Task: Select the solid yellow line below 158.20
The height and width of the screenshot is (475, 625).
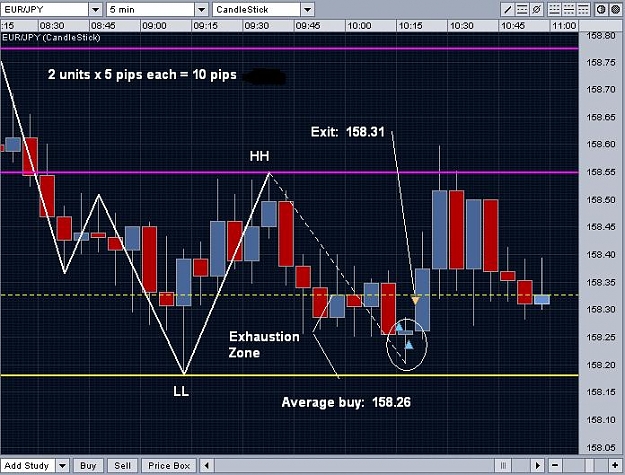Action: pos(289,375)
